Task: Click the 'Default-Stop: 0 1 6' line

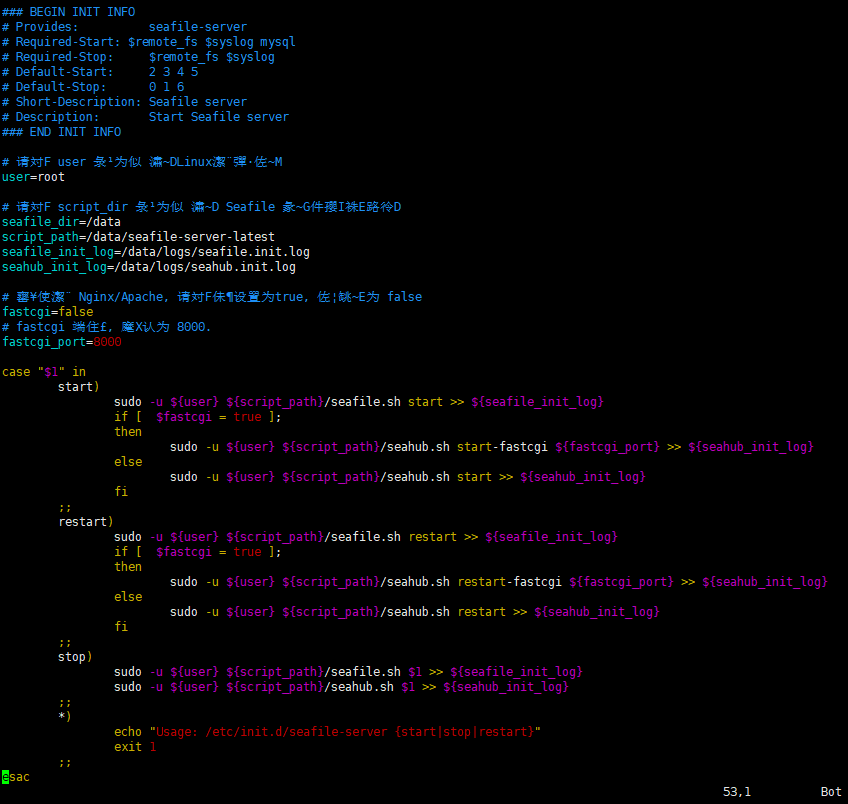Action: [x=93, y=87]
